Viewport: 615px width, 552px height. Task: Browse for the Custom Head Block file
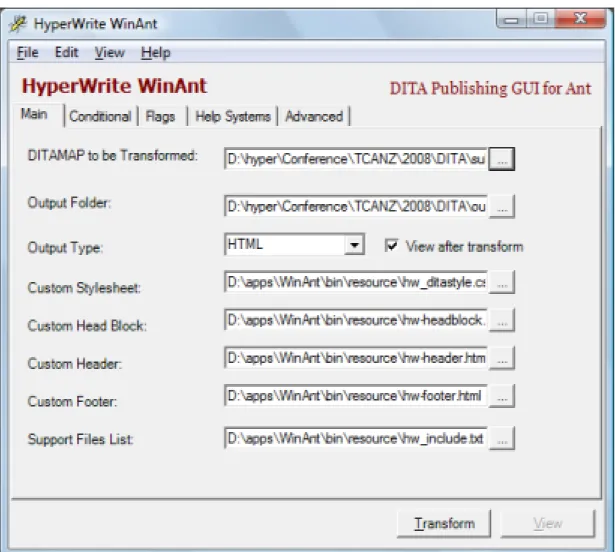tap(502, 320)
